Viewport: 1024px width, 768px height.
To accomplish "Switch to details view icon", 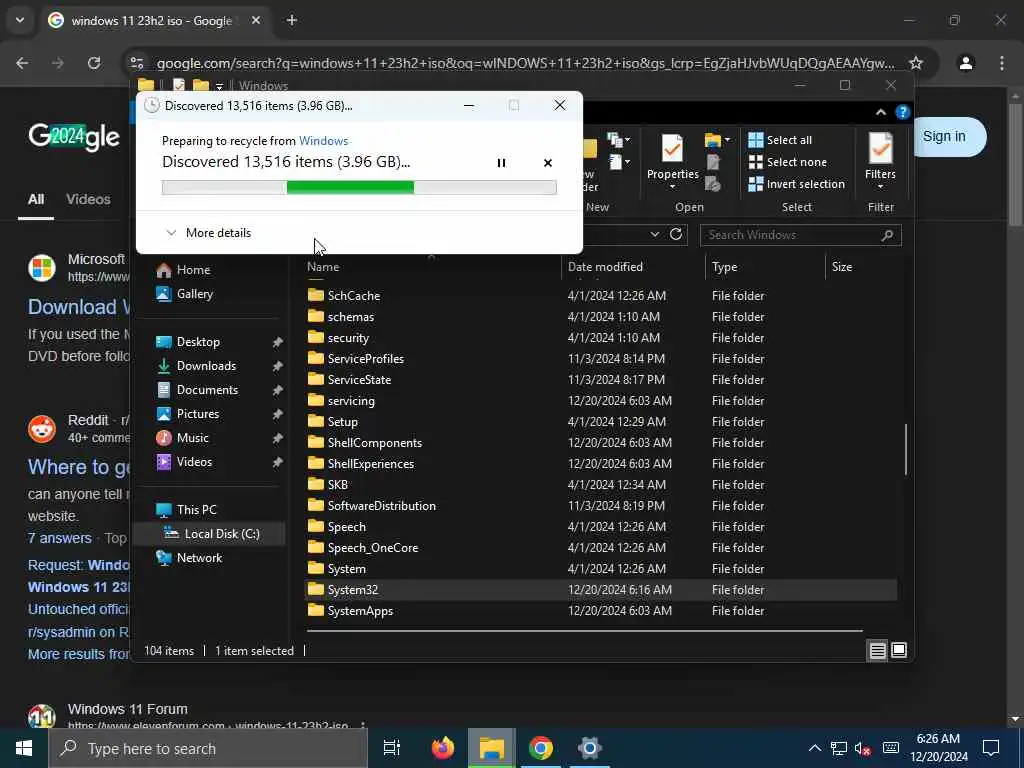I will pyautogui.click(x=877, y=650).
